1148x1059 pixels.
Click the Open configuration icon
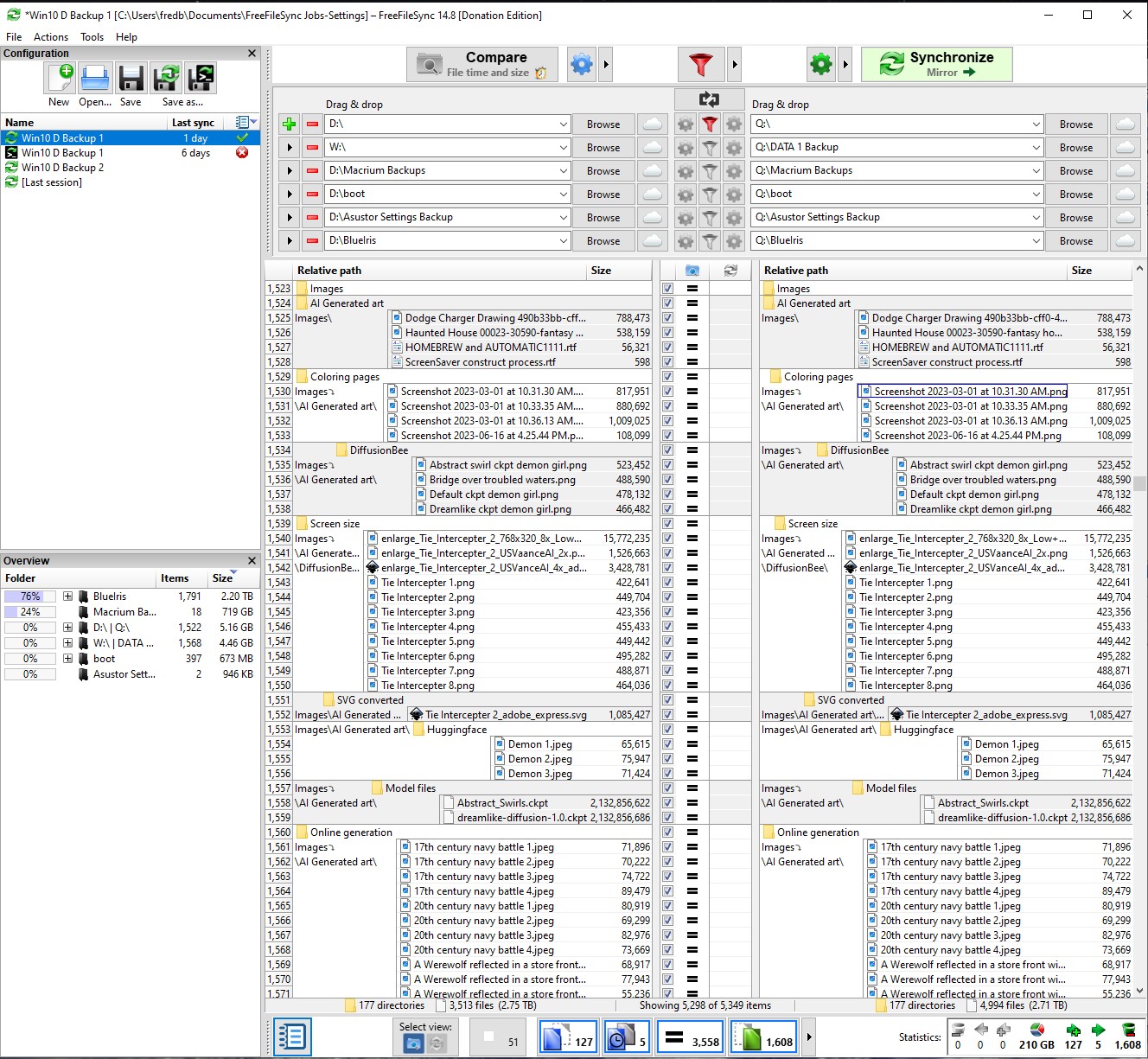[95, 79]
